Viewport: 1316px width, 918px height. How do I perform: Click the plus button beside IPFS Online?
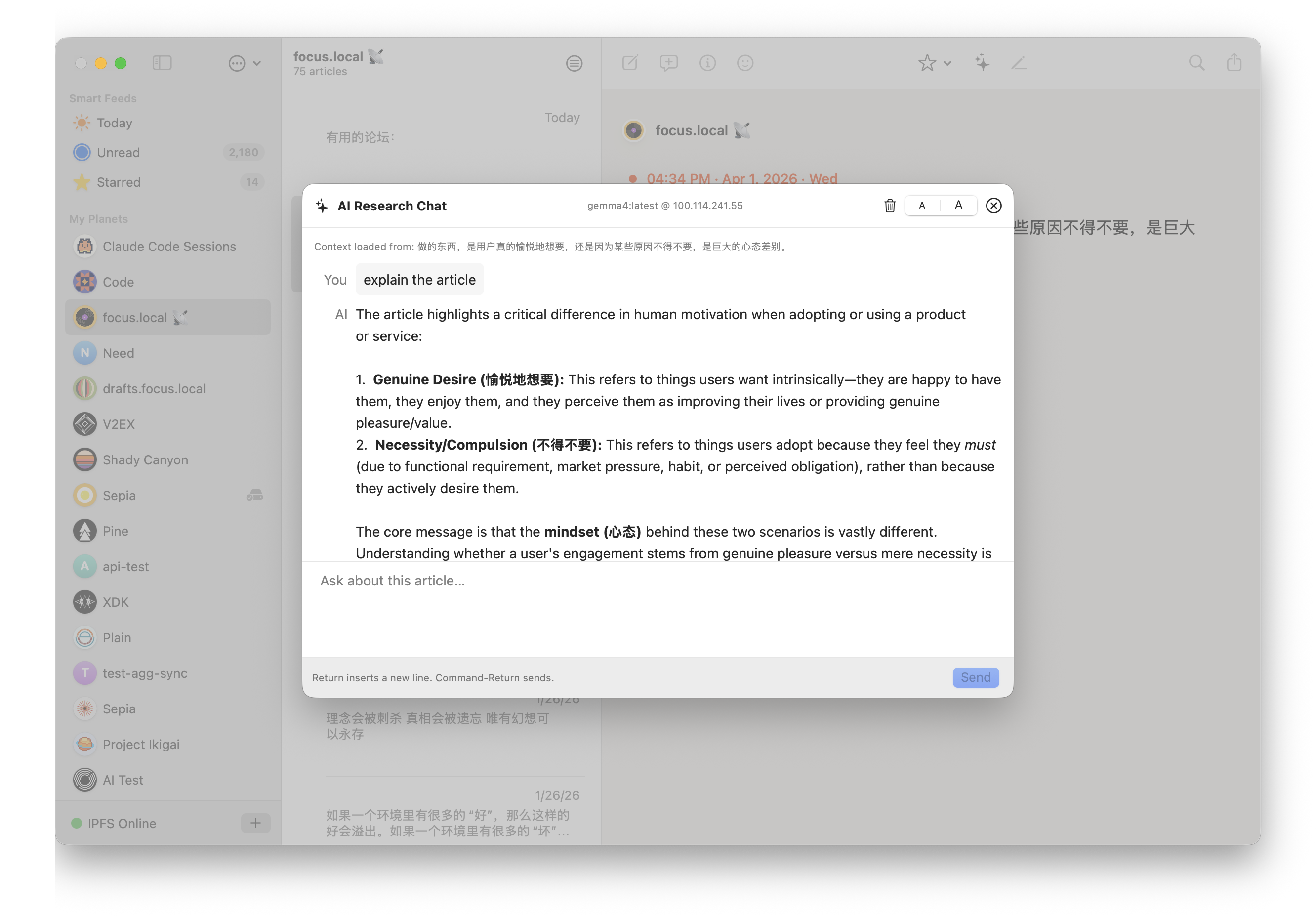[x=255, y=823]
